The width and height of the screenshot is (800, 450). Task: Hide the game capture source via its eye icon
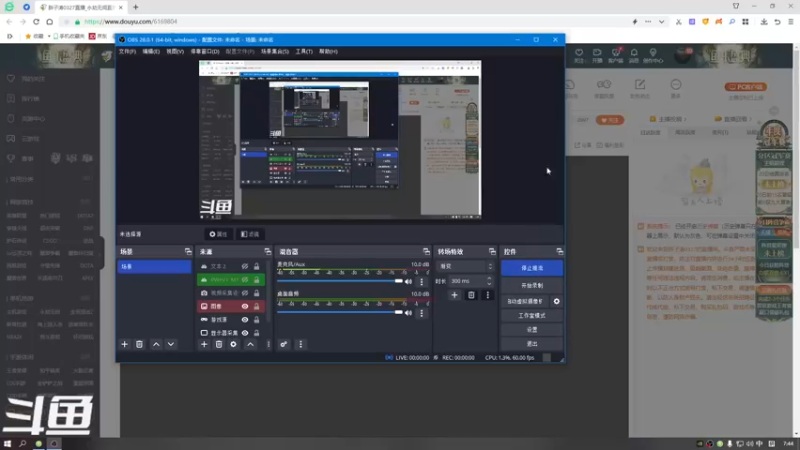click(245, 319)
